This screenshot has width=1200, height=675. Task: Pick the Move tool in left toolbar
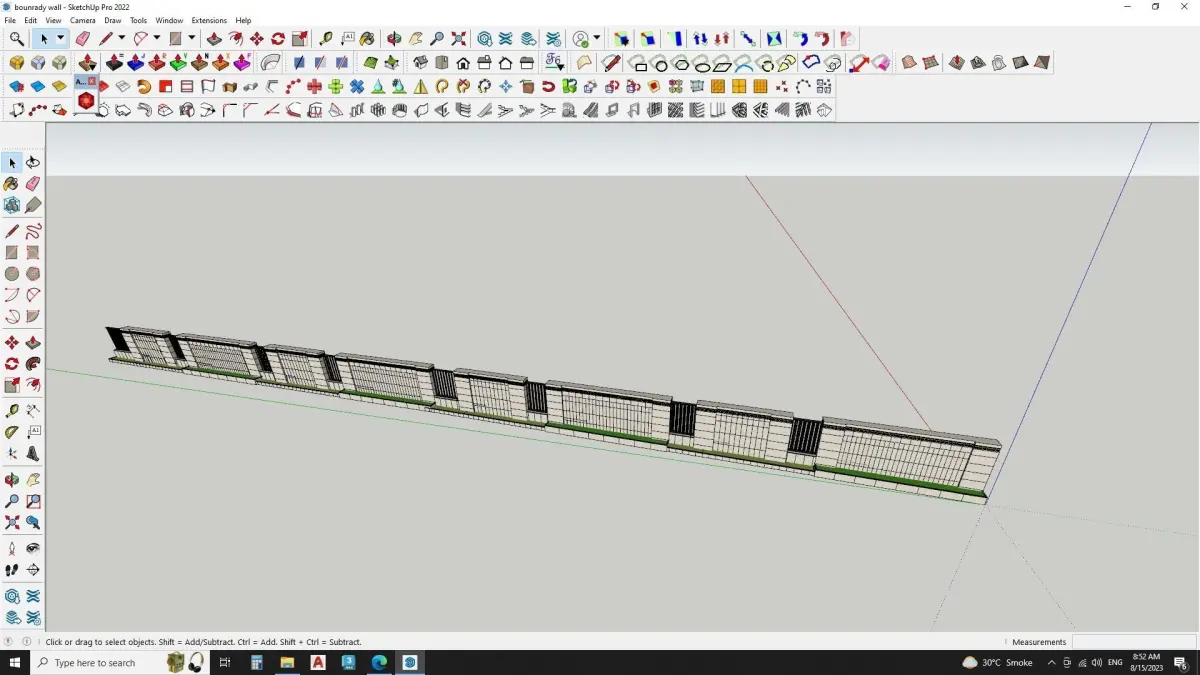12,343
